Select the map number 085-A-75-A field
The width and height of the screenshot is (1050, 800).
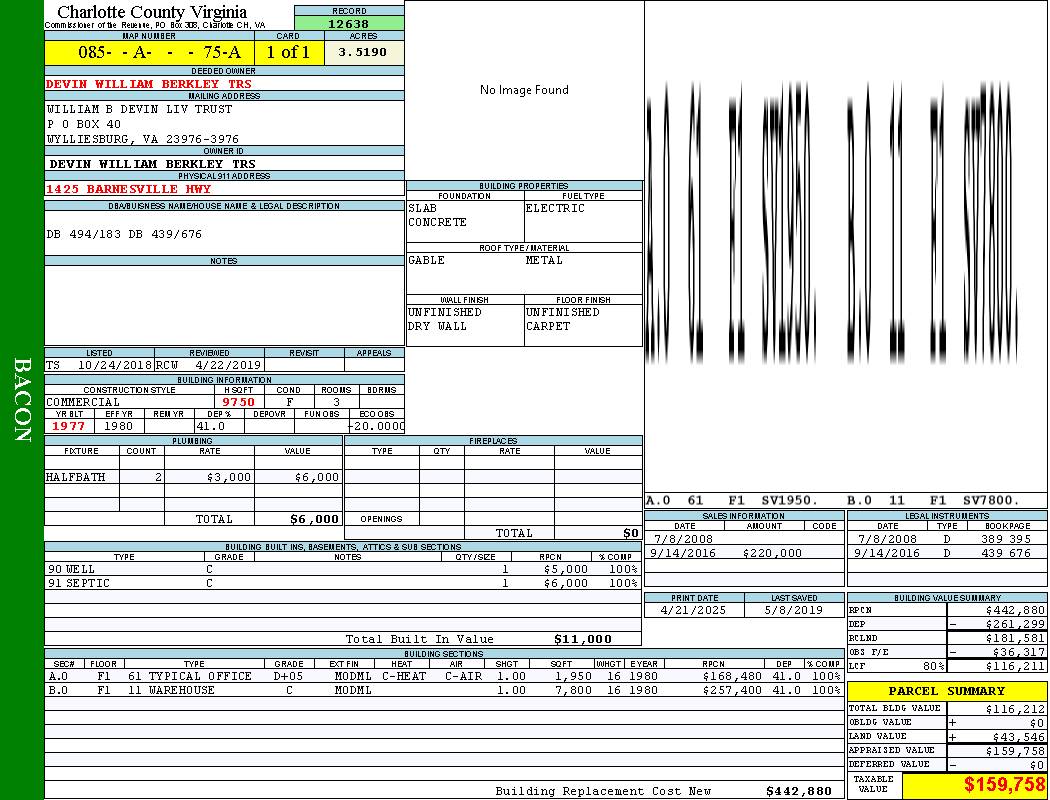tap(149, 53)
